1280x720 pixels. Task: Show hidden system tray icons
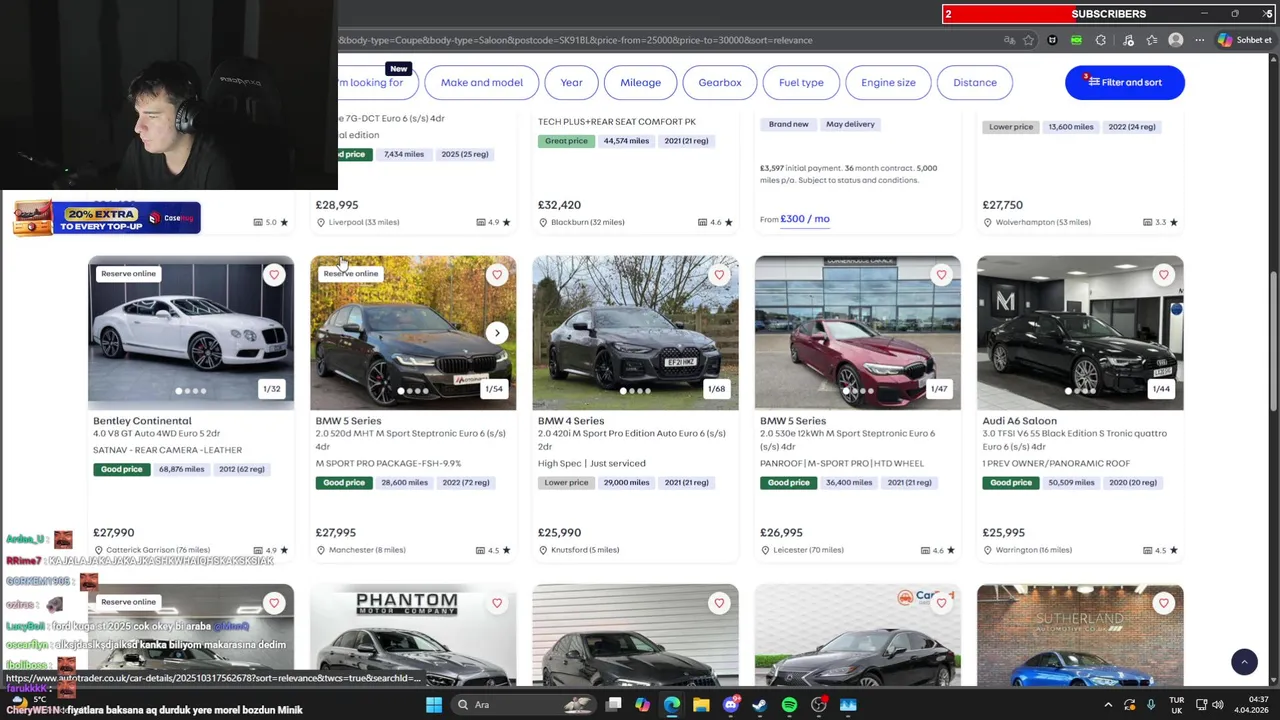tap(1108, 705)
